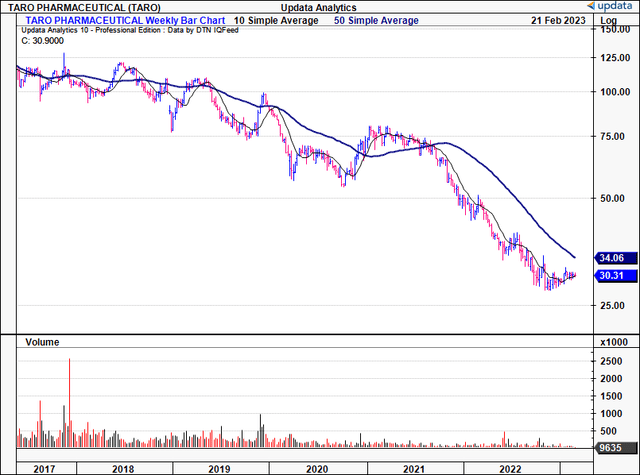Select the 50 Simple Average legend
Screen dimensions: 640x475
coord(376,20)
